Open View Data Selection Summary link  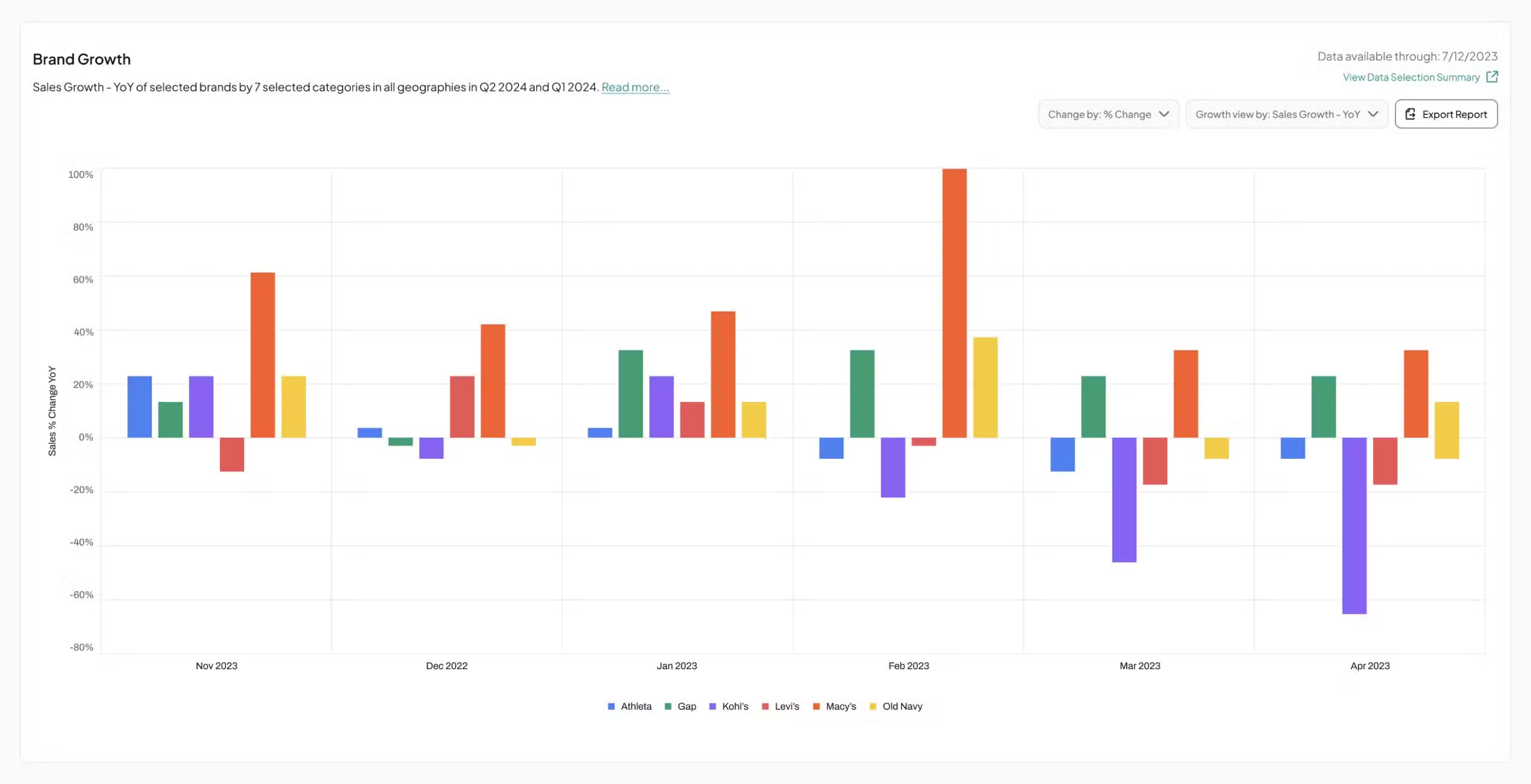click(1411, 77)
